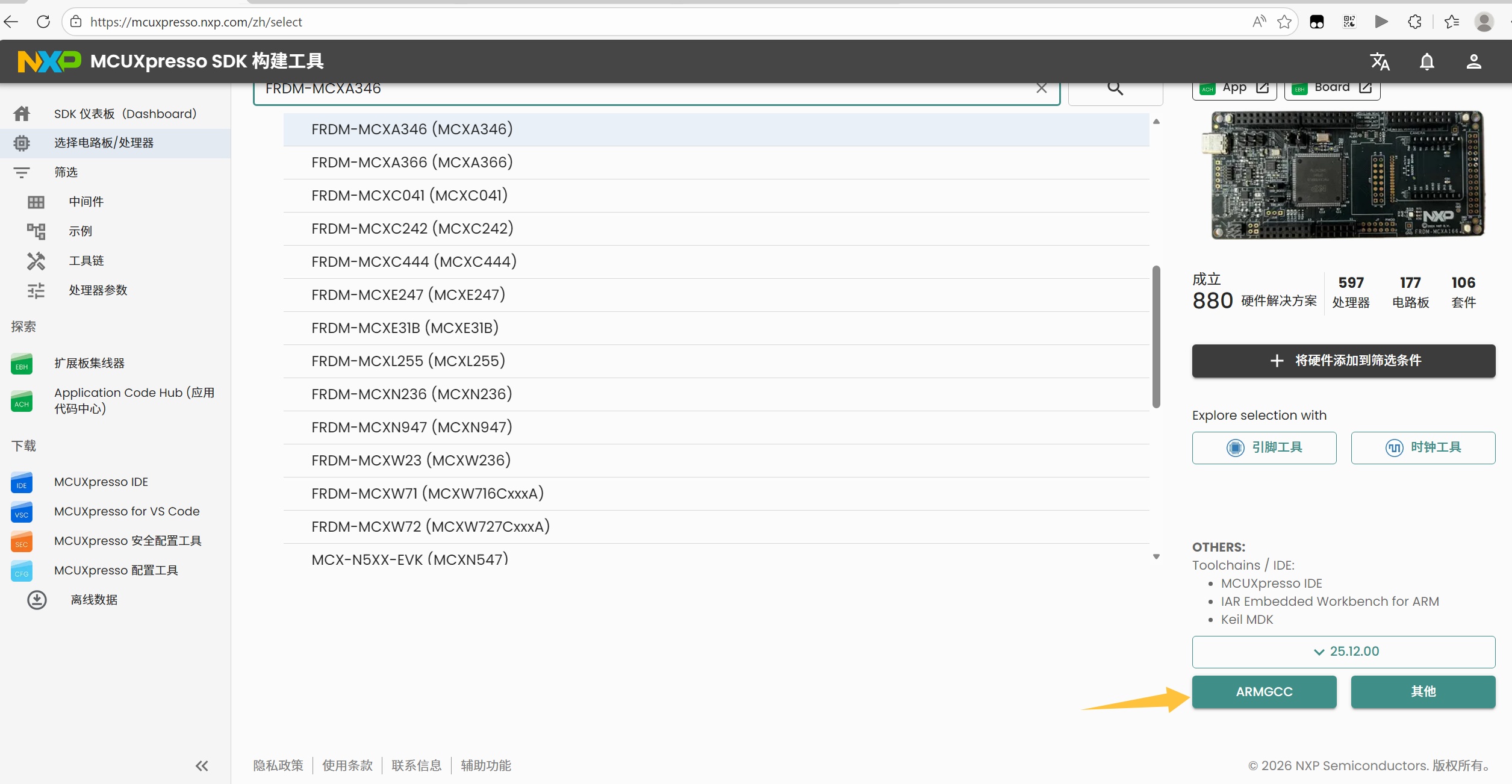Open the favorites list icon
1512x784 pixels.
[1452, 22]
